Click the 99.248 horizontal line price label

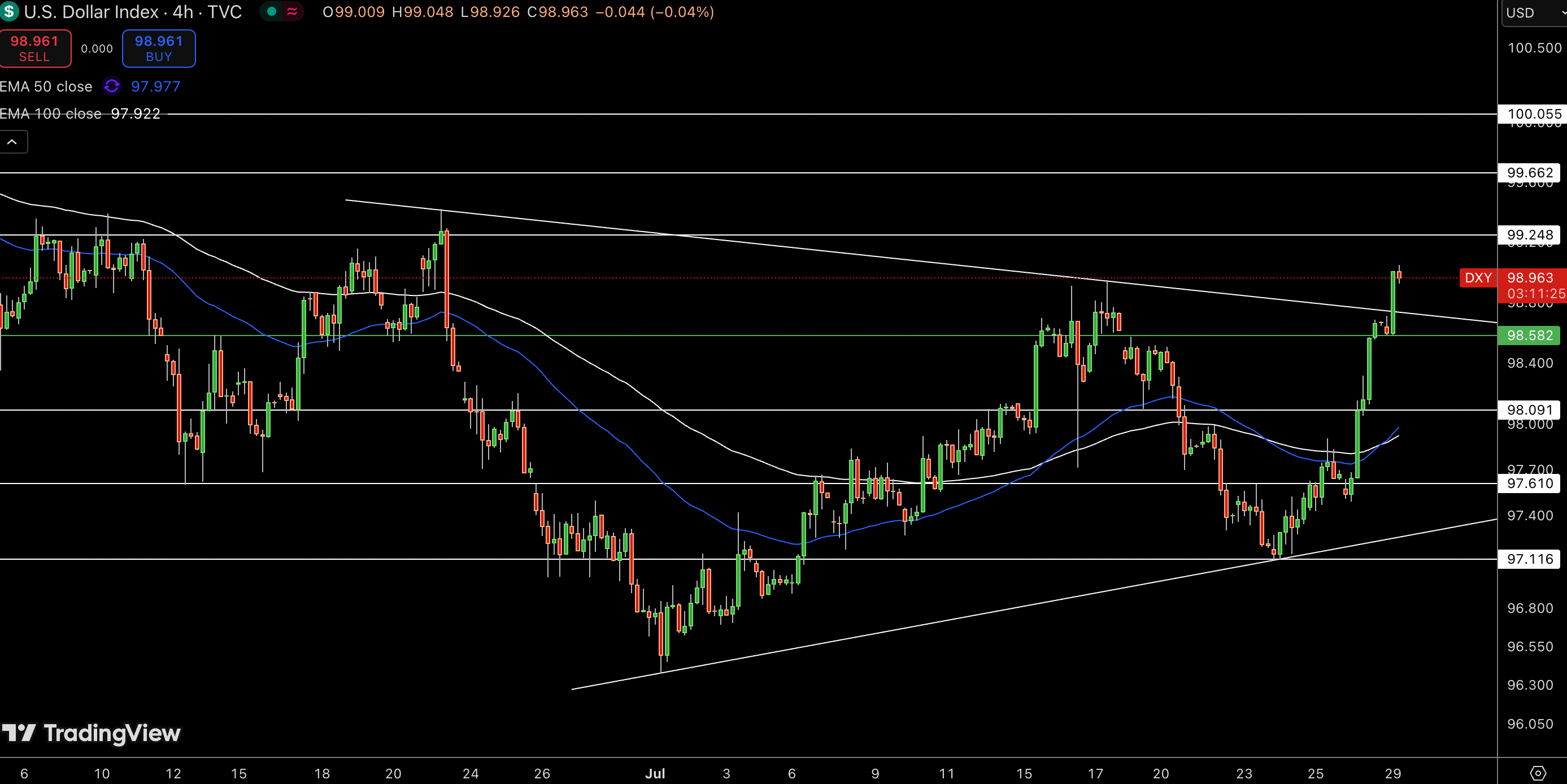coord(1529,235)
